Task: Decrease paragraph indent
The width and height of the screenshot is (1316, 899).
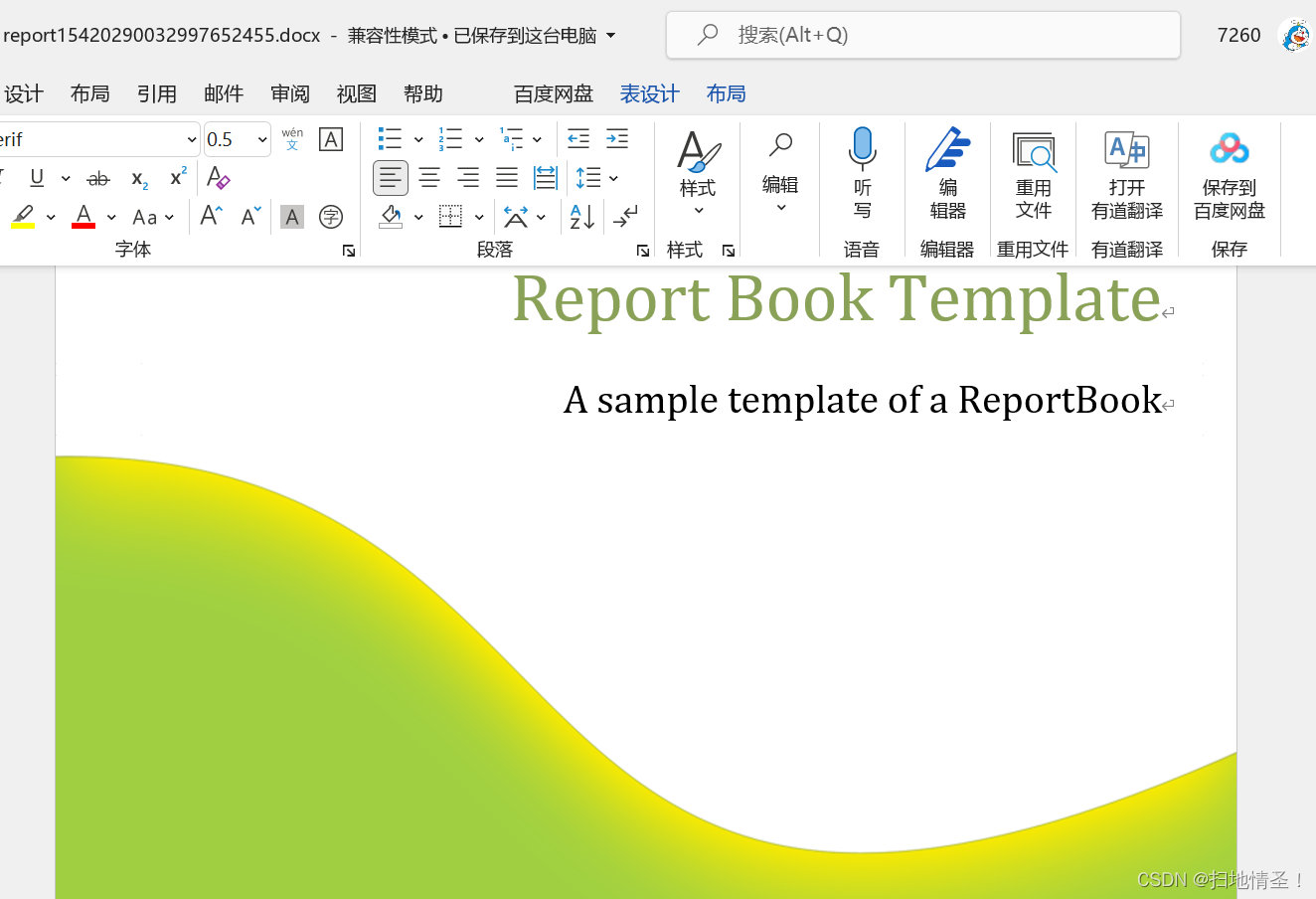Action: (x=578, y=139)
